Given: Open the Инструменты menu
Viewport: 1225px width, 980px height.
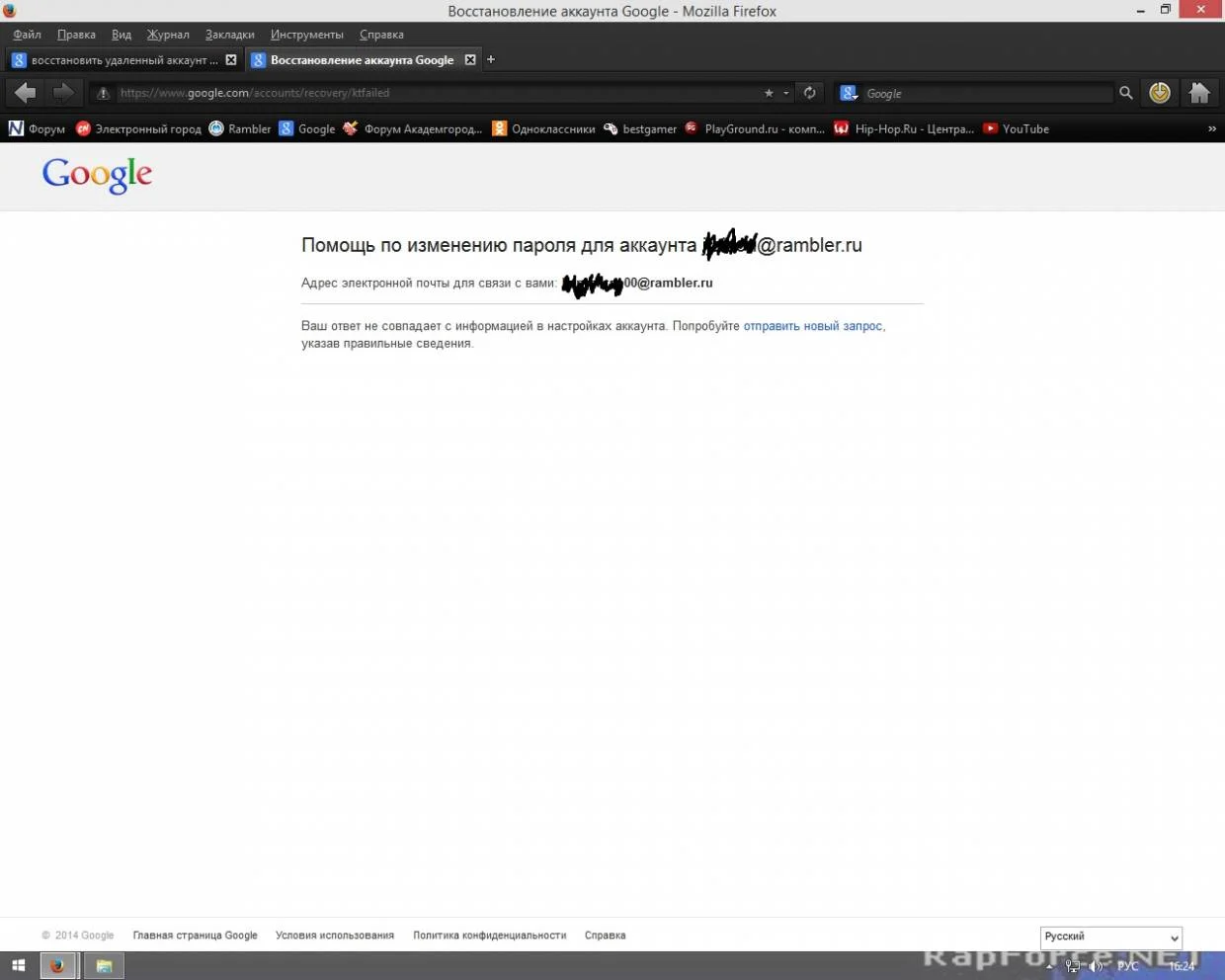Looking at the screenshot, I should (x=307, y=35).
